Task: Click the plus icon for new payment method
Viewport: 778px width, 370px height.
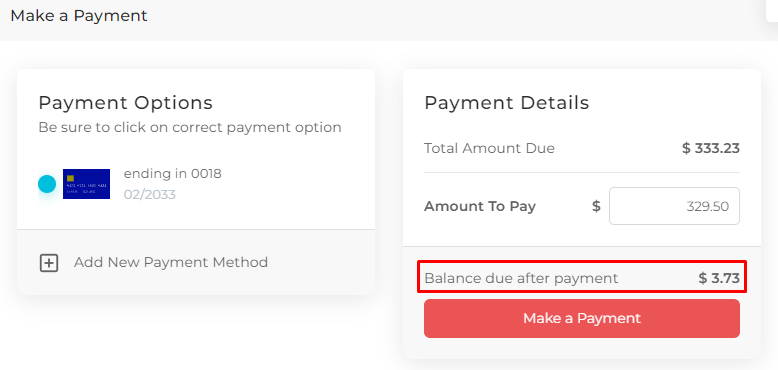Action: click(49, 263)
